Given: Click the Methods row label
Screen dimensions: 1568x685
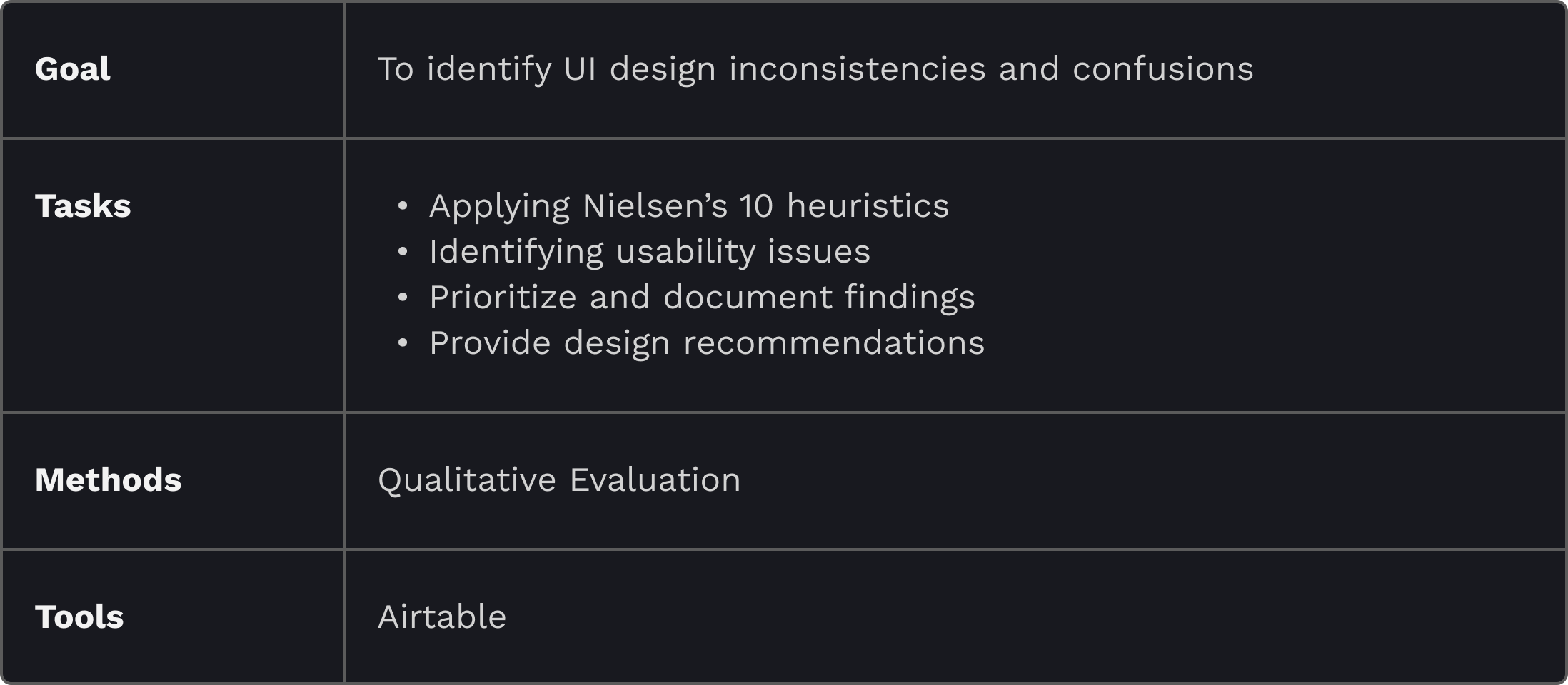Looking at the screenshot, I should [108, 480].
